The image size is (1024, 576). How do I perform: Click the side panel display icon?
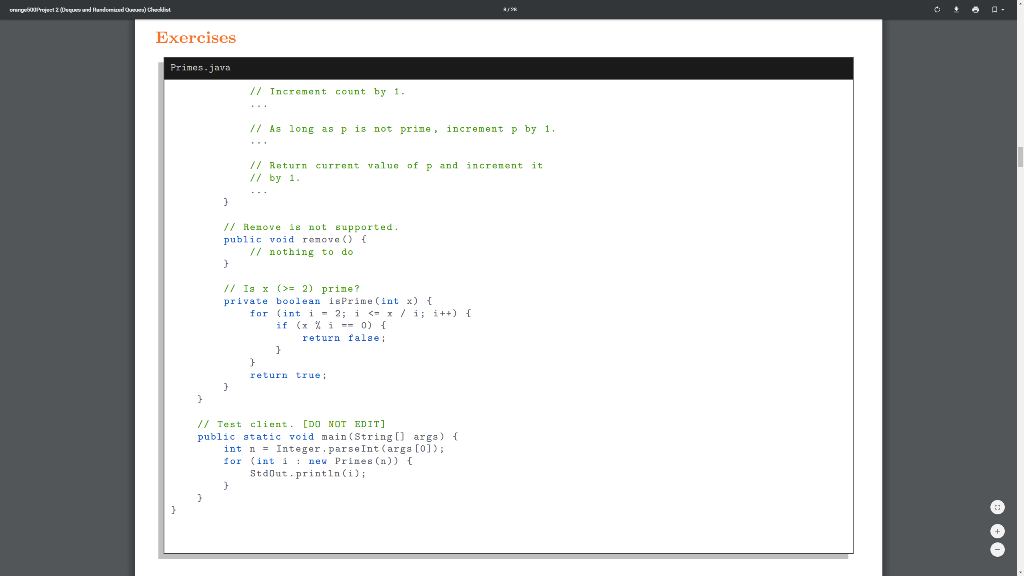pos(994,9)
